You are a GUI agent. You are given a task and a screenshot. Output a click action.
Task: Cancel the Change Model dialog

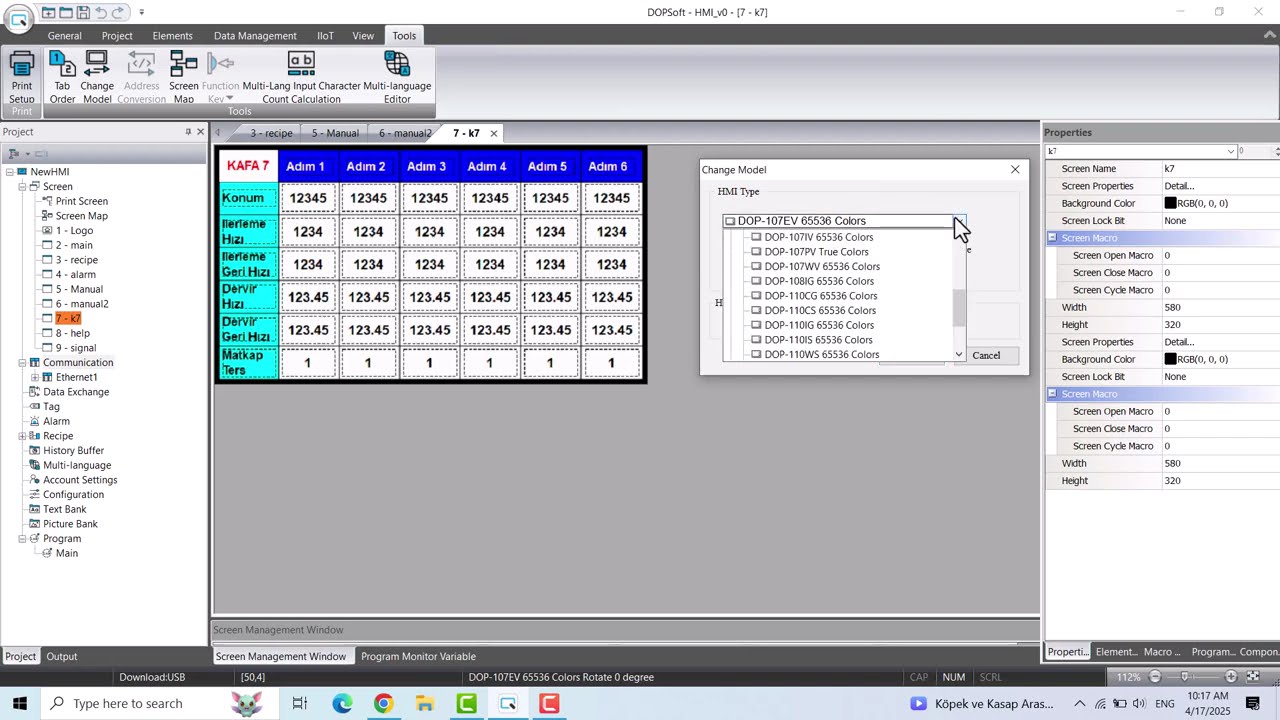click(x=986, y=355)
